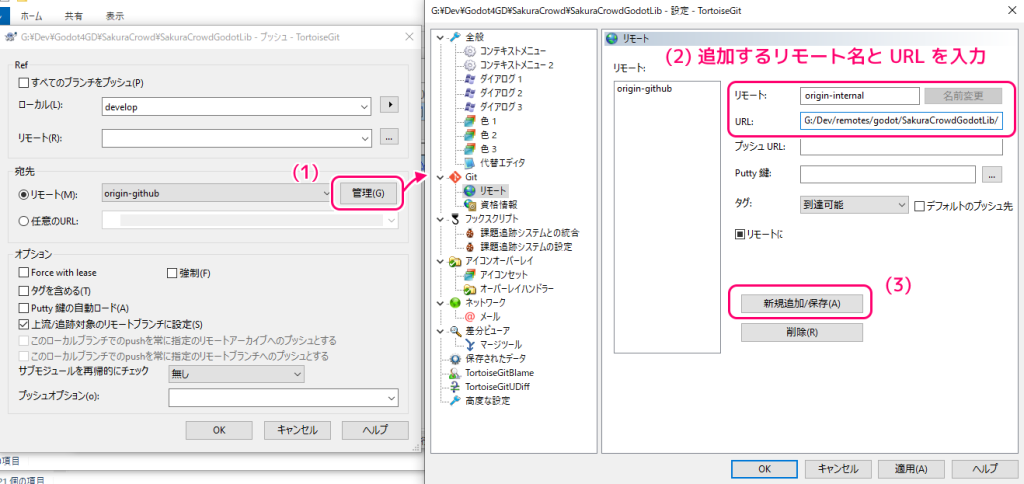Toggle the Force with lease checkbox
This screenshot has width=1024, height=484.
point(24,272)
